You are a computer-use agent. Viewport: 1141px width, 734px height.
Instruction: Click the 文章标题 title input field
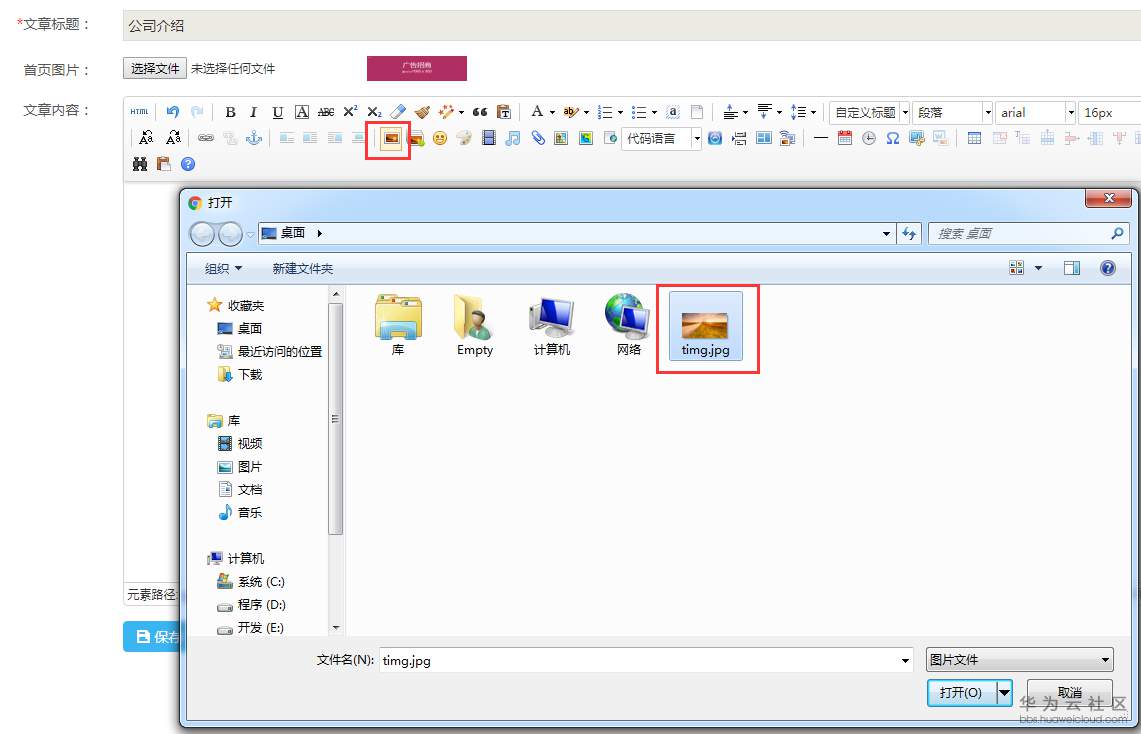click(632, 25)
